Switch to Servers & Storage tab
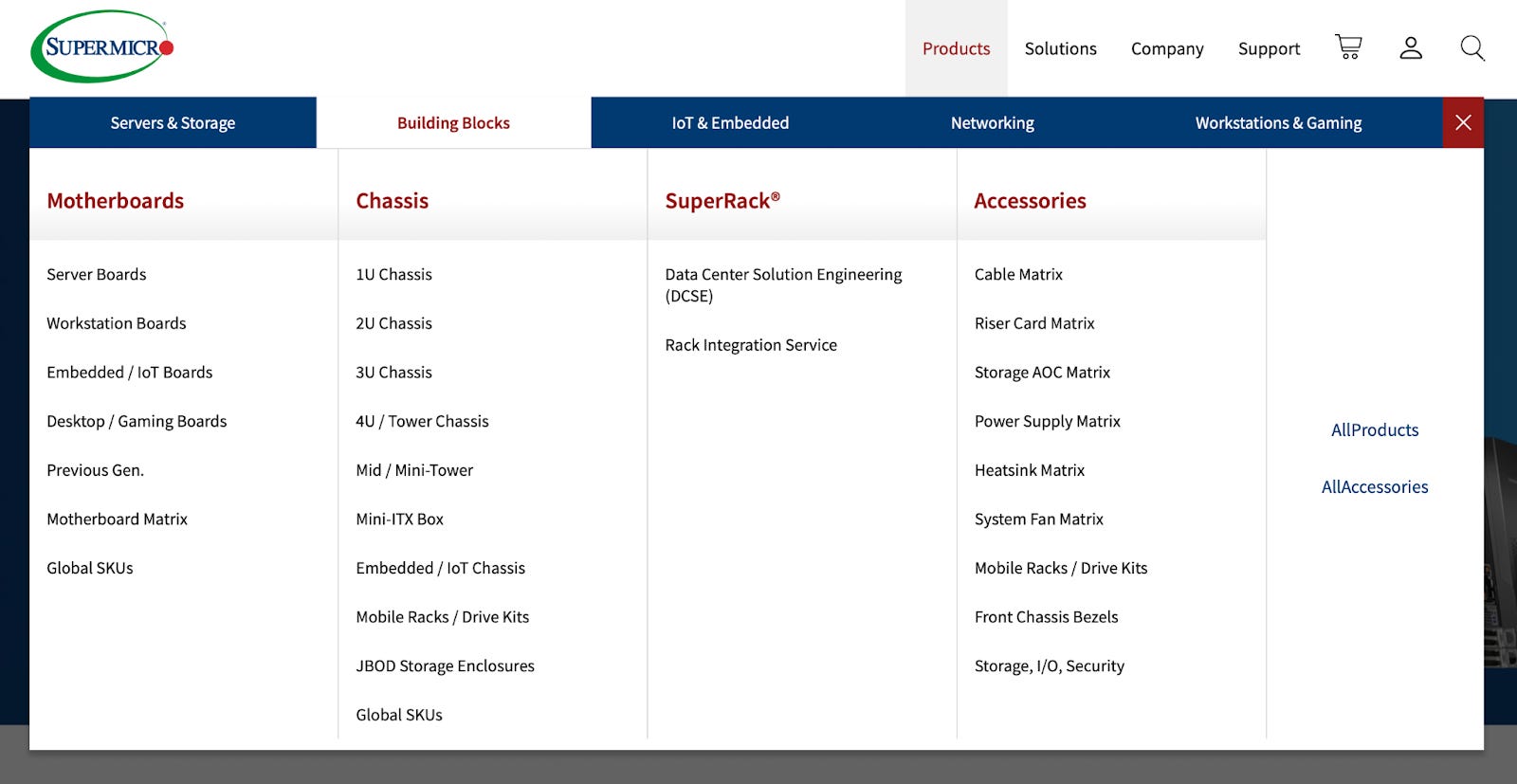 173,122
